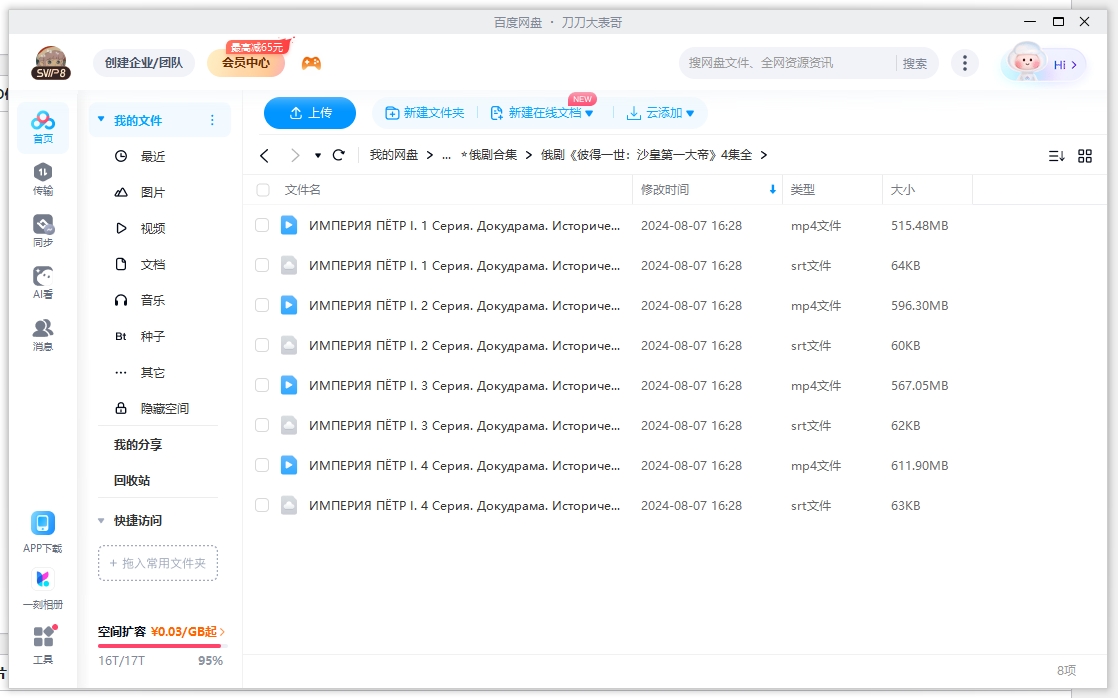Collapse the 快捷访问 section
This screenshot has height=698, width=1118.
pos(100,520)
